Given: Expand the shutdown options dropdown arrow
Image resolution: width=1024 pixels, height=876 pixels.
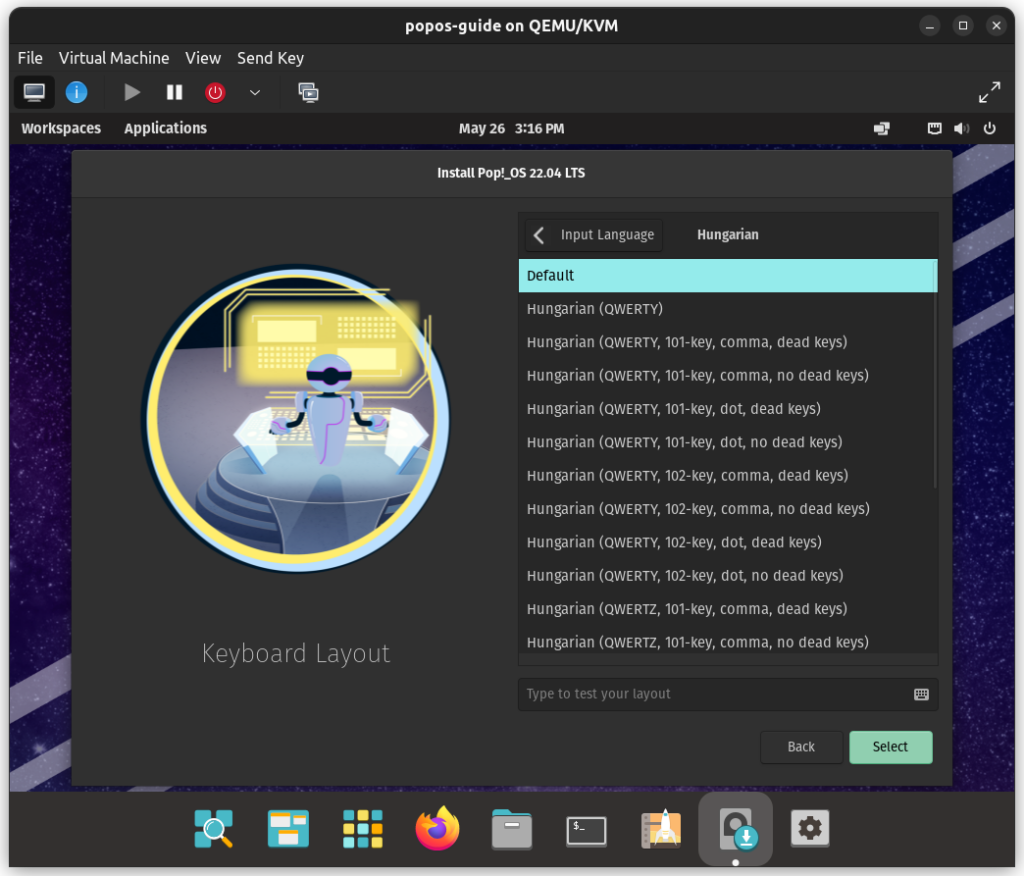Looking at the screenshot, I should point(255,92).
